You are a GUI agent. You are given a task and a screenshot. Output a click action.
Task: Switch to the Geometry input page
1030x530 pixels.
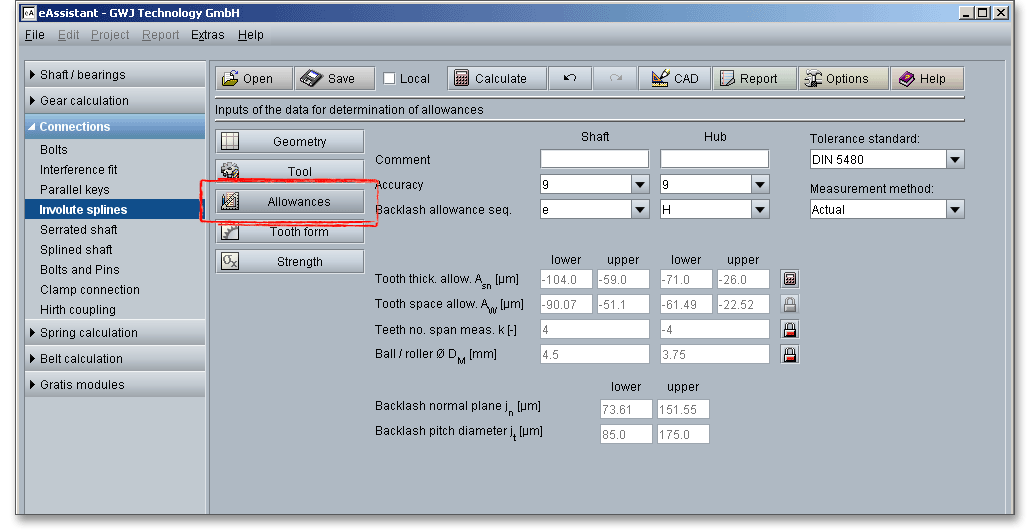point(290,142)
